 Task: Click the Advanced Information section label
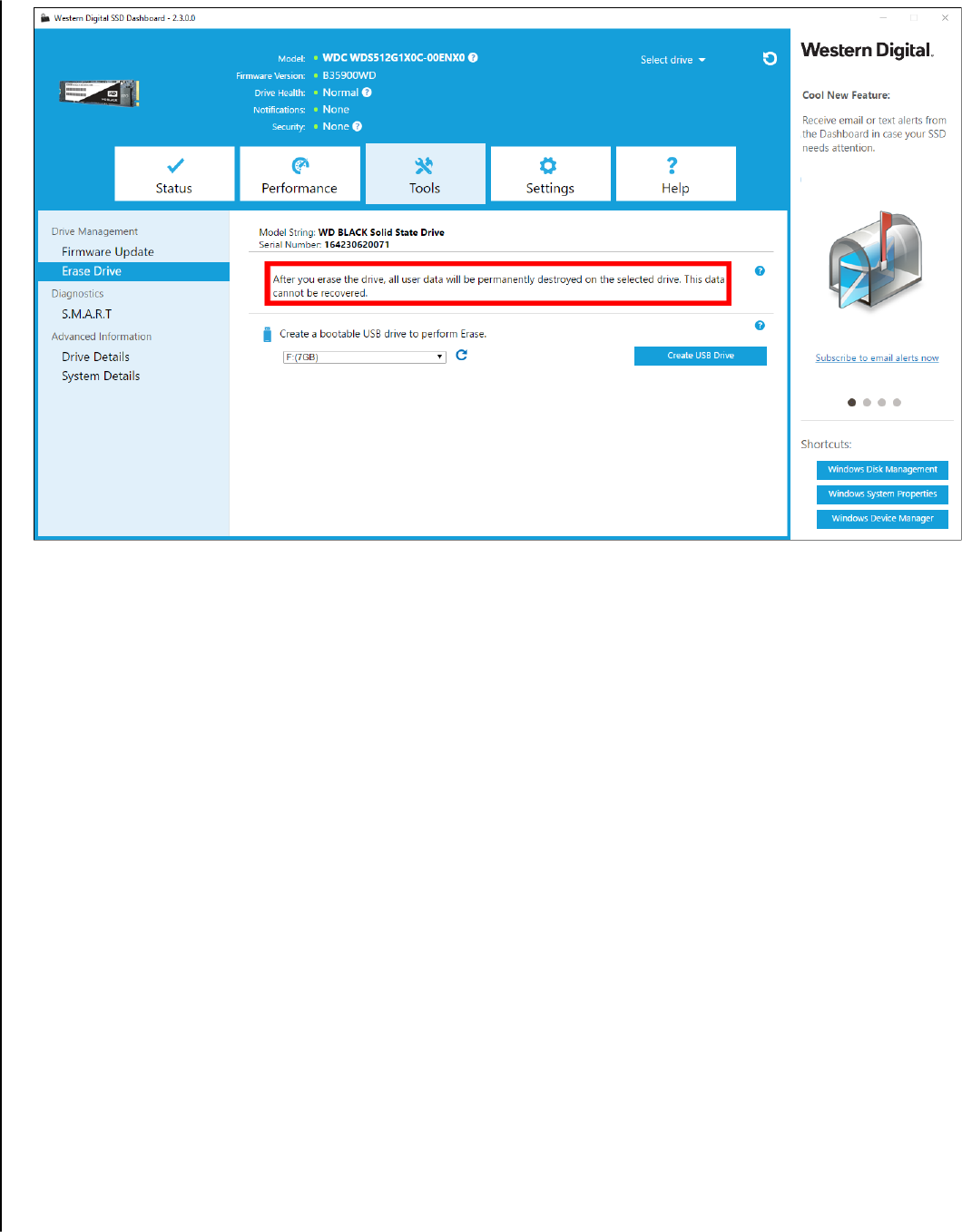click(x=102, y=337)
